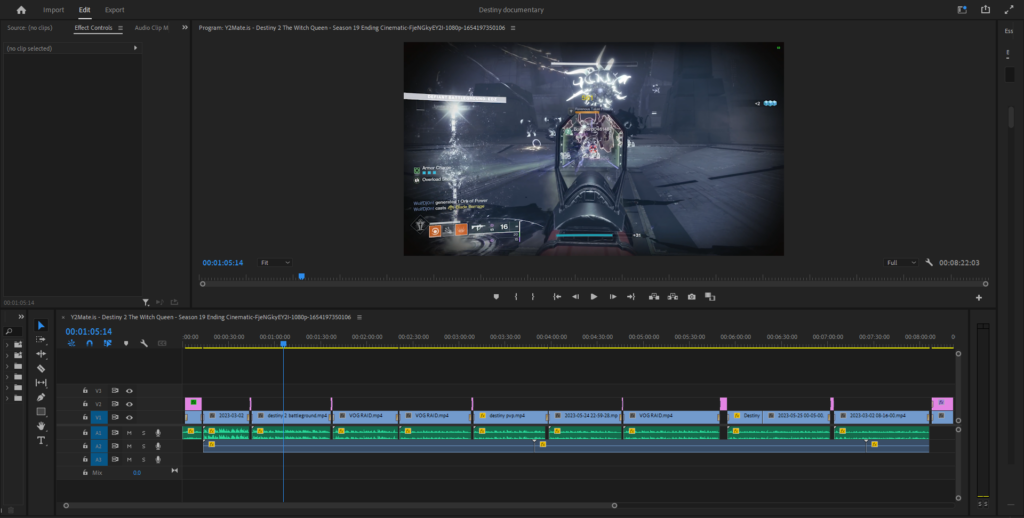Enable voice-over record on A3
The width and height of the screenshot is (1024, 518).
coord(158,460)
